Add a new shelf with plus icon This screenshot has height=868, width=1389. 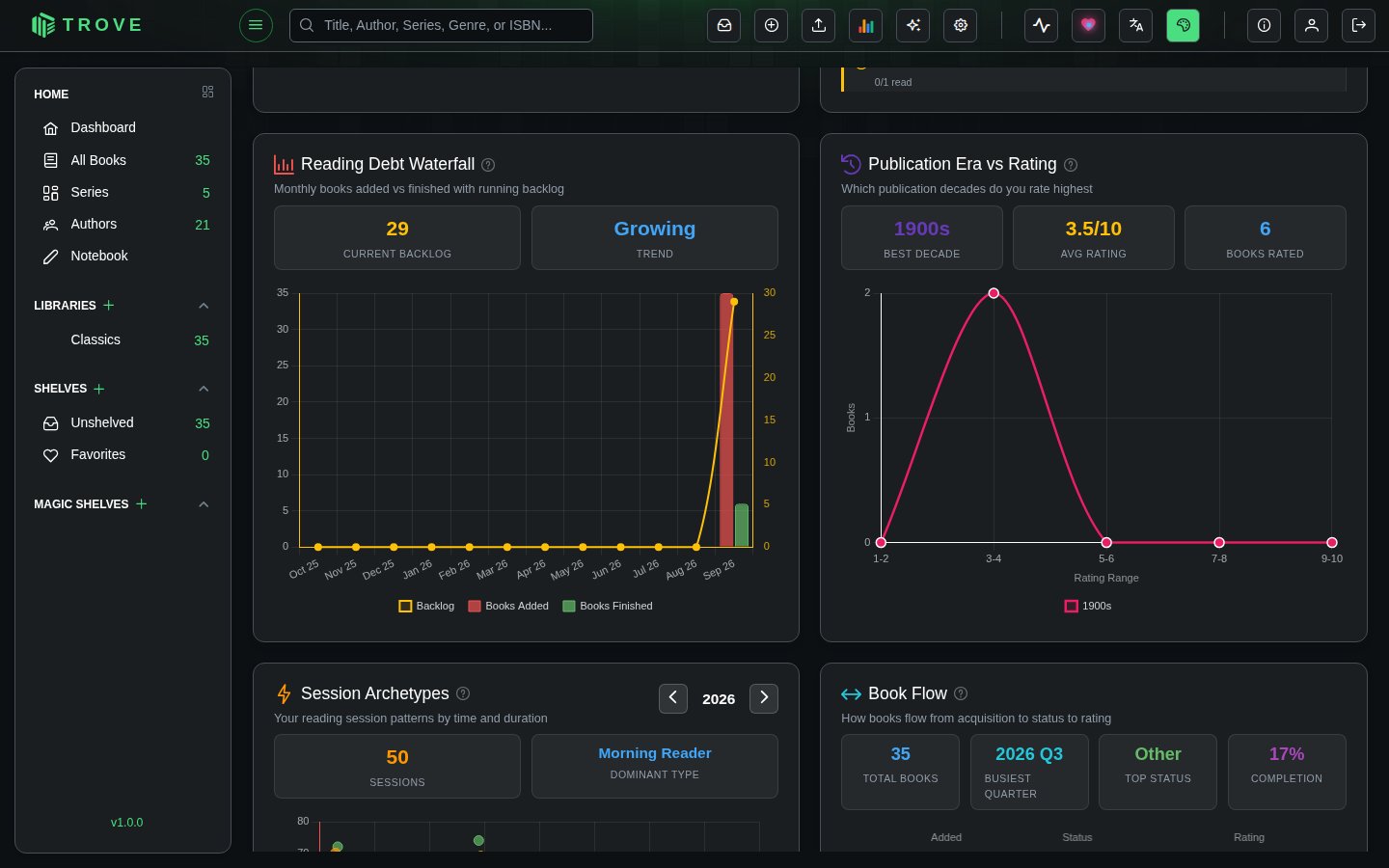point(99,389)
